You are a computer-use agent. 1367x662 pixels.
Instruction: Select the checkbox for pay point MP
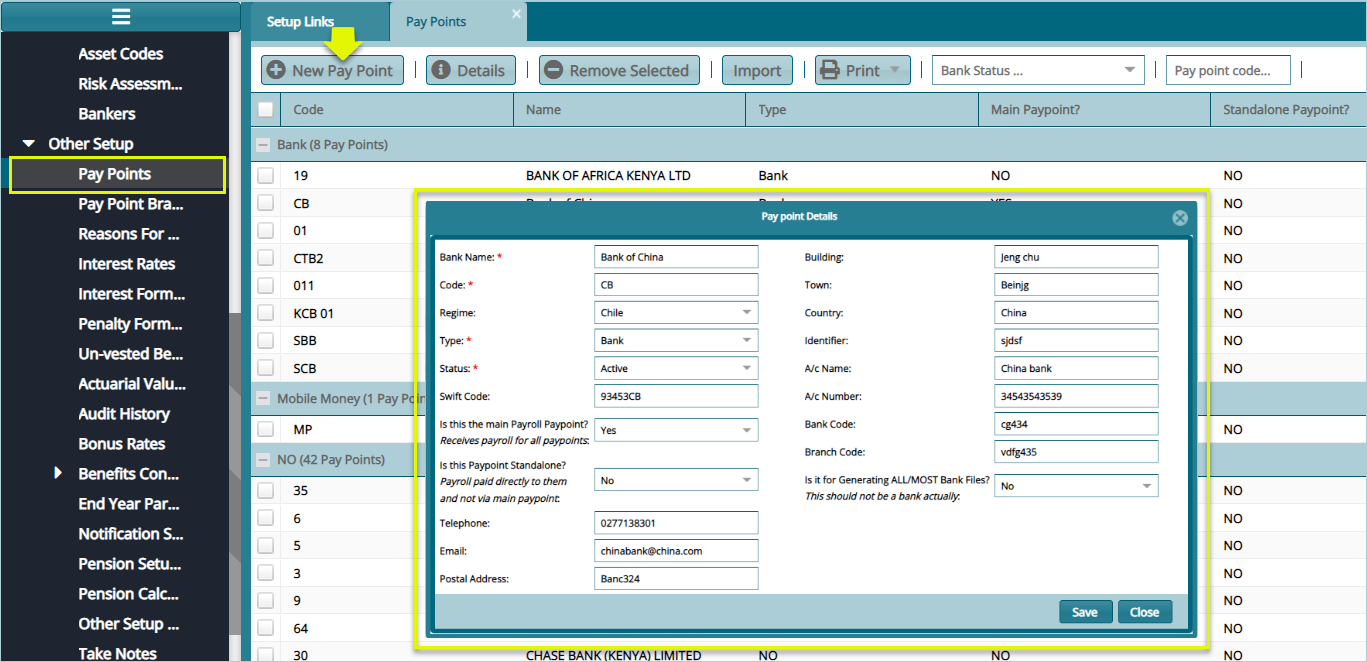265,429
